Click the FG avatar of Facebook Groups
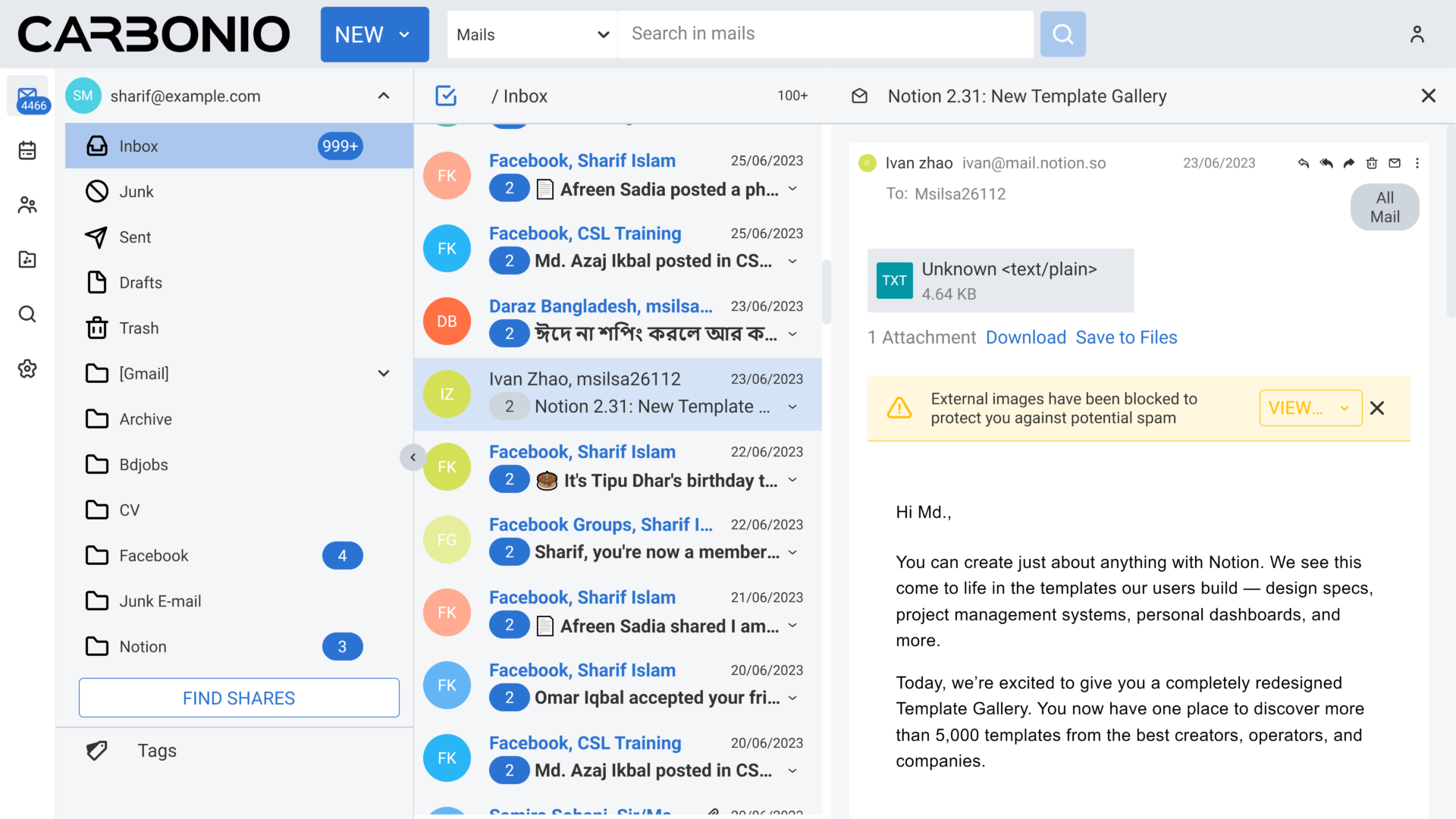 click(447, 540)
